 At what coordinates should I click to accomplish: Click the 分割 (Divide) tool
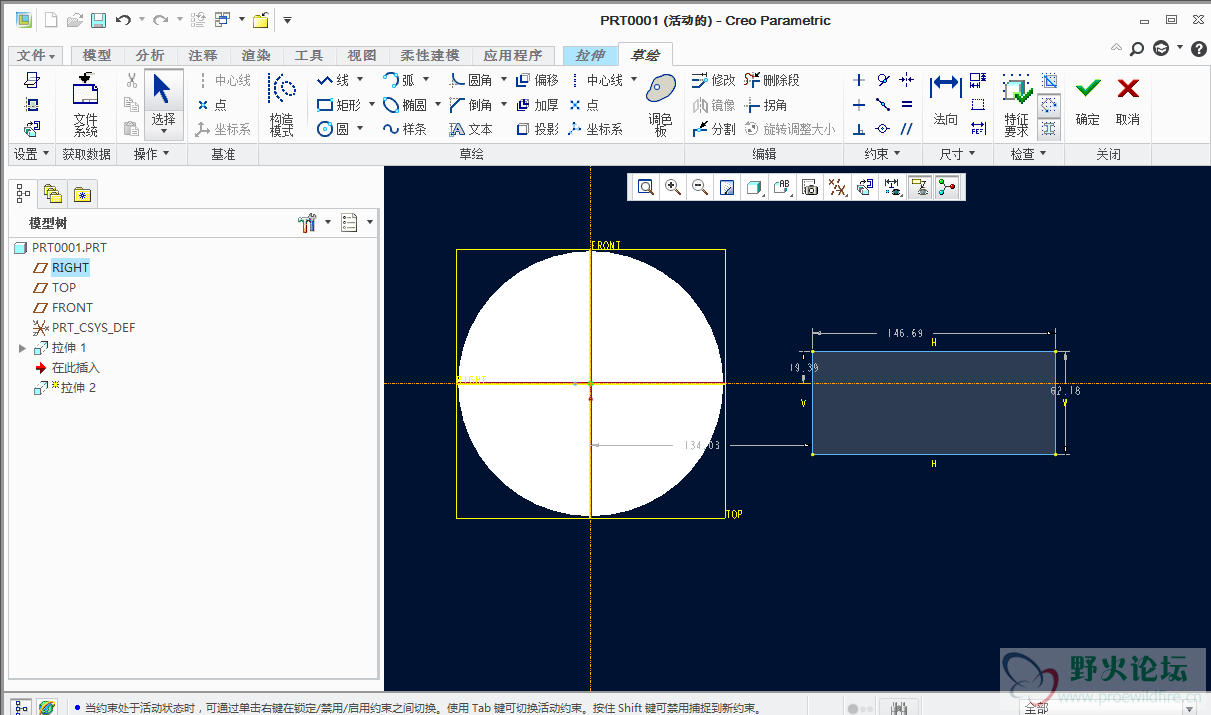click(713, 129)
